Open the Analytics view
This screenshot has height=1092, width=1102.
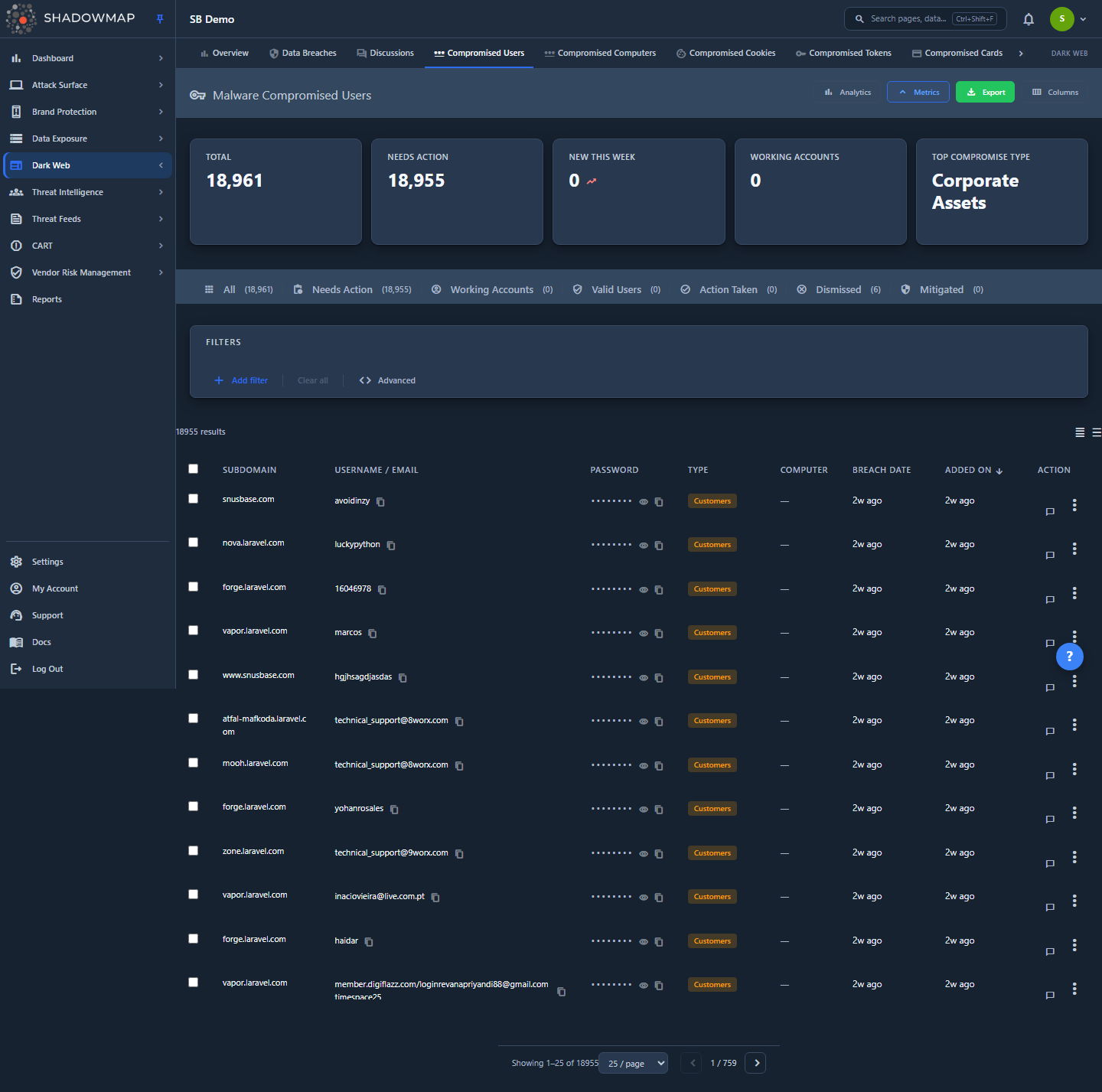pos(847,92)
